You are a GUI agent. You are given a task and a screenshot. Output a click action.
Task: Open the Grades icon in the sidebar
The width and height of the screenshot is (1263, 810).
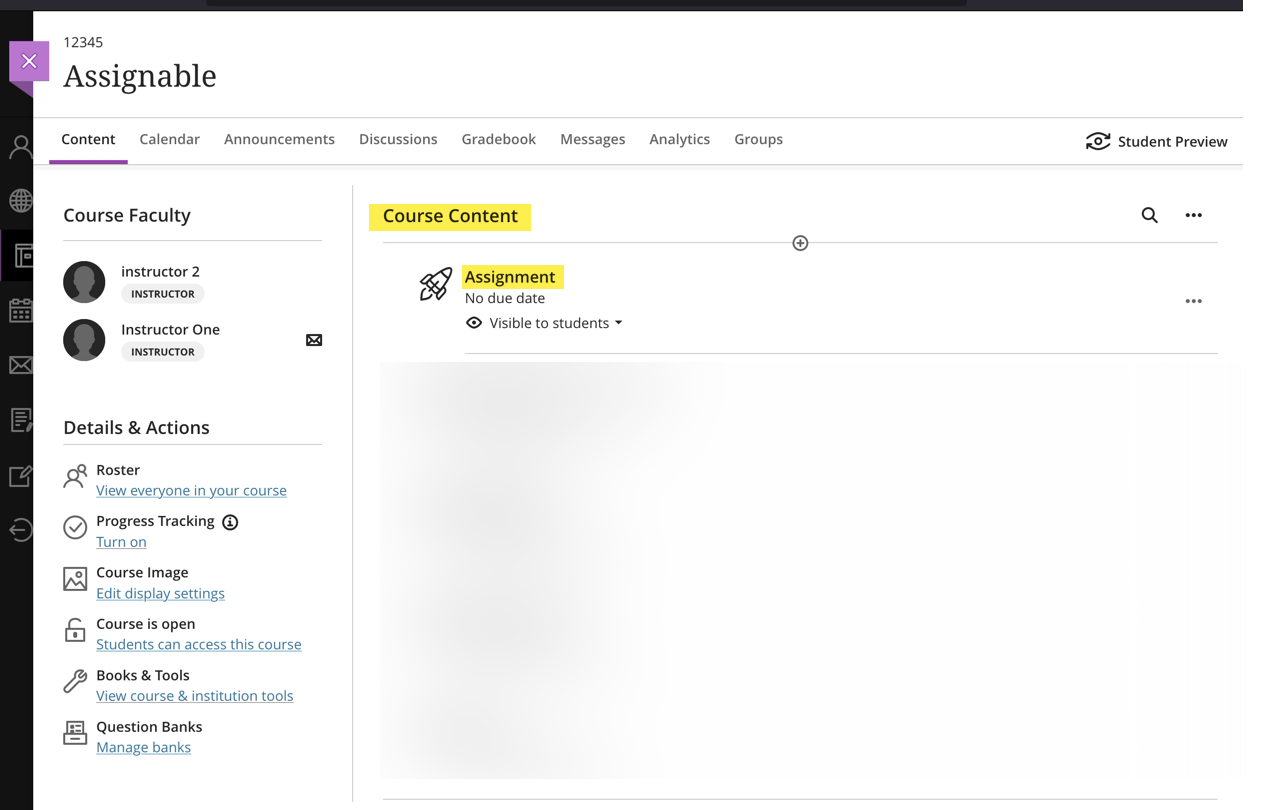point(20,420)
